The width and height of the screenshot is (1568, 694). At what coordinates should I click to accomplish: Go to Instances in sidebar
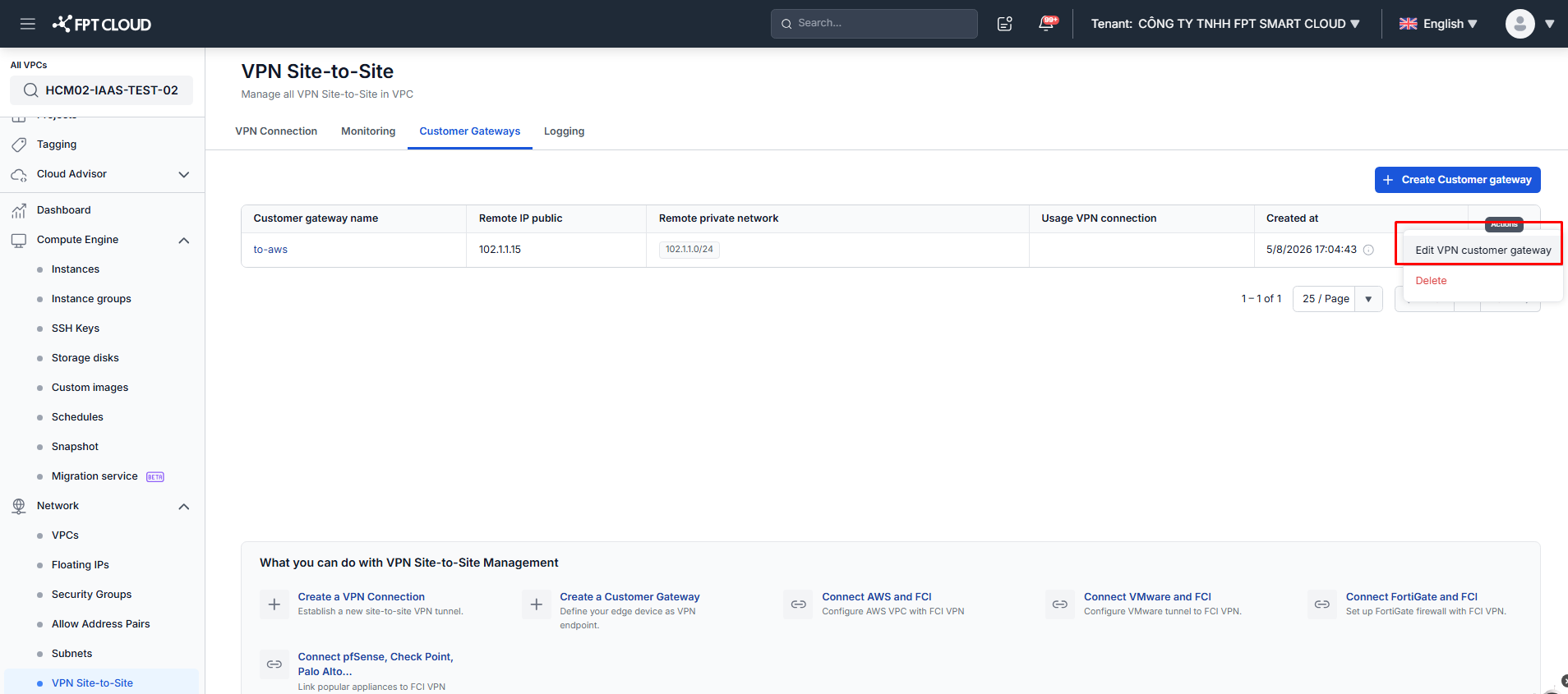pos(76,269)
